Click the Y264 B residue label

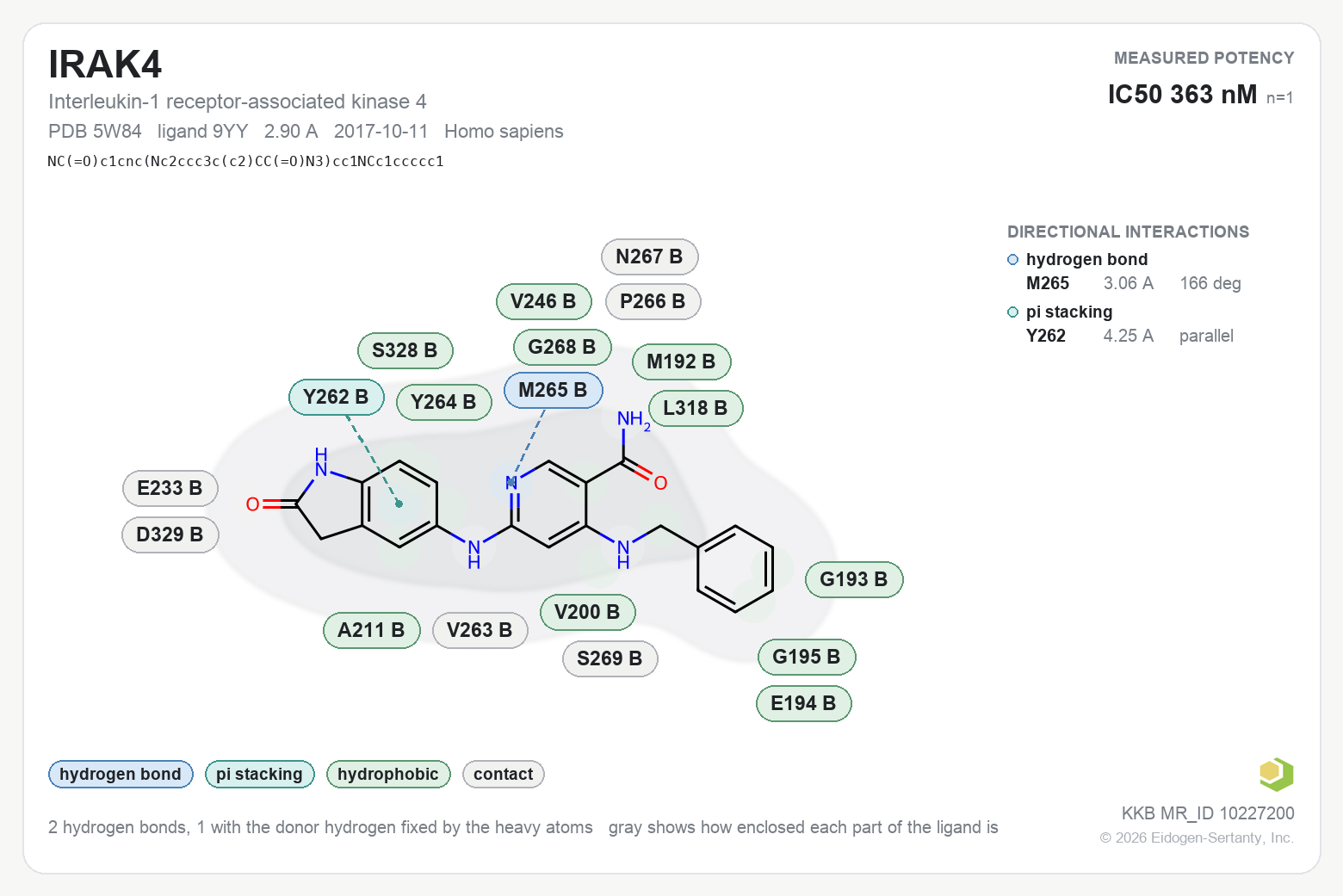(443, 402)
